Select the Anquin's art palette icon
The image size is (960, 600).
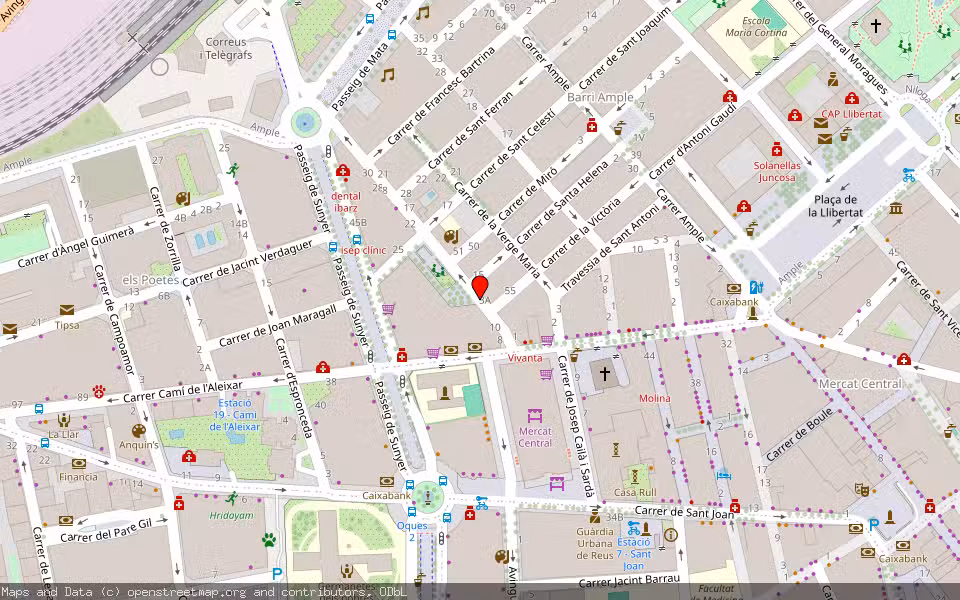(139, 430)
